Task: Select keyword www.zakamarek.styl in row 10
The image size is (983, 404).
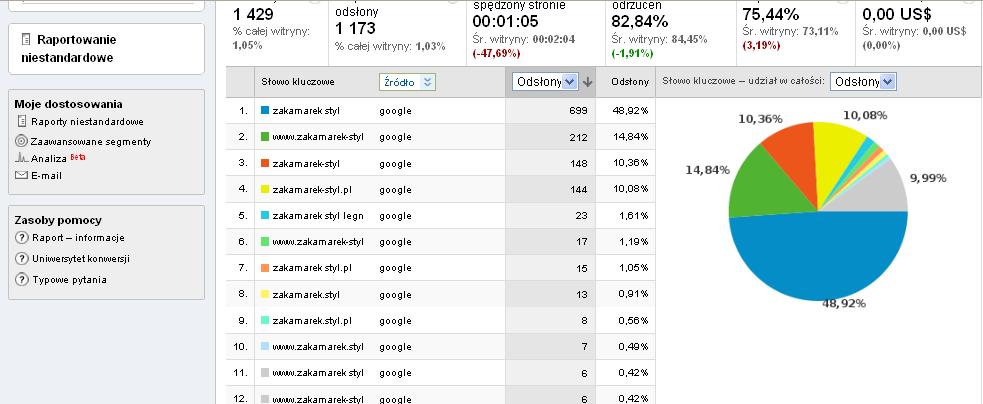Action: [x=318, y=347]
